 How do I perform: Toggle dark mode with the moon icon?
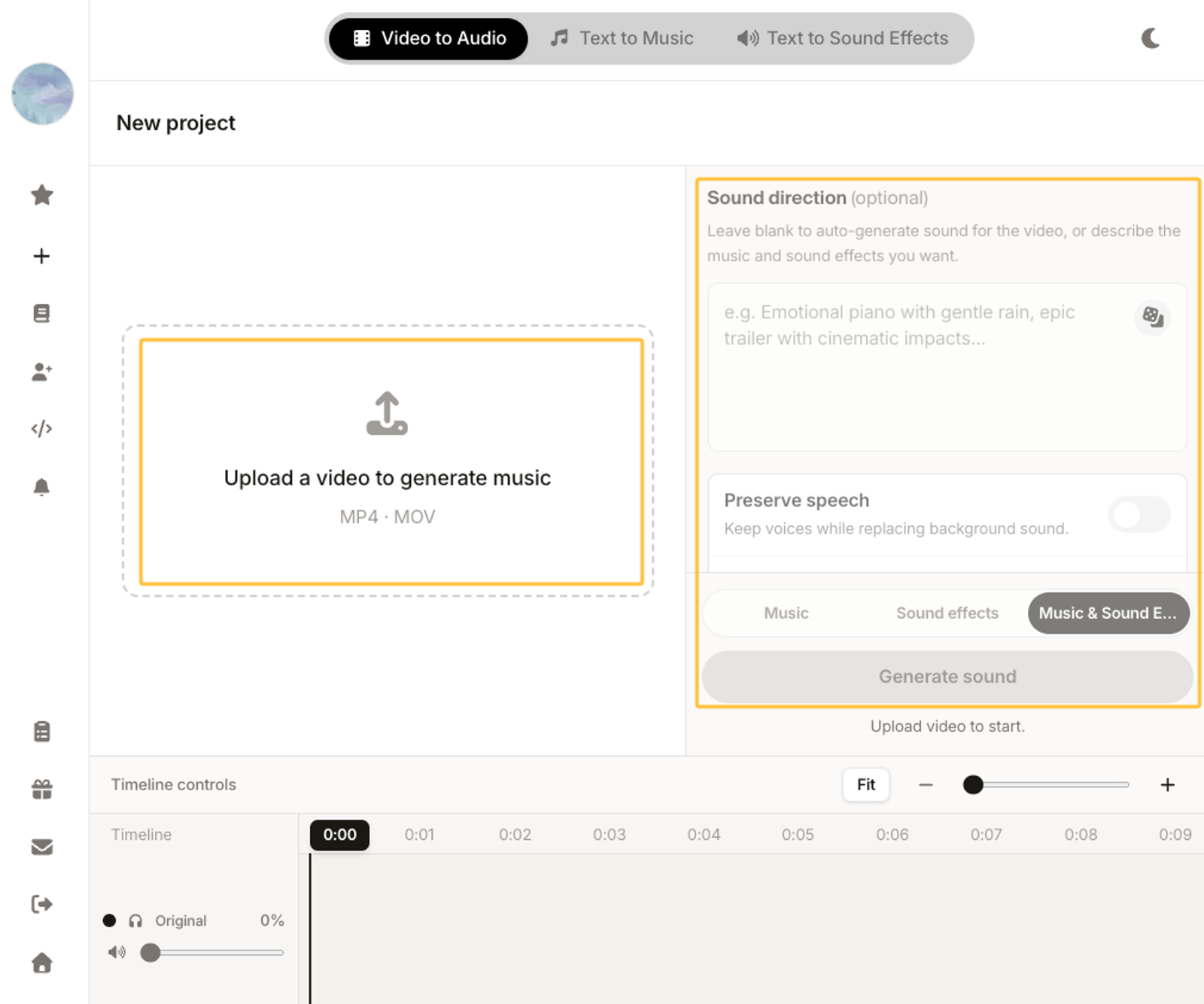pos(1151,38)
